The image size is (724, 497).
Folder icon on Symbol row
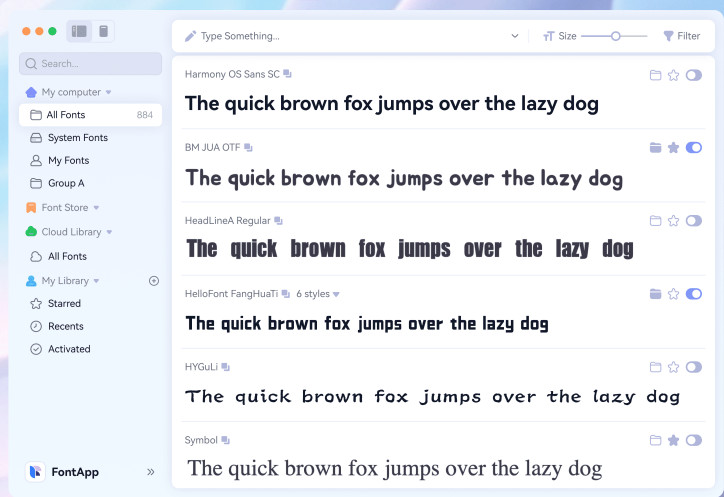tap(655, 440)
